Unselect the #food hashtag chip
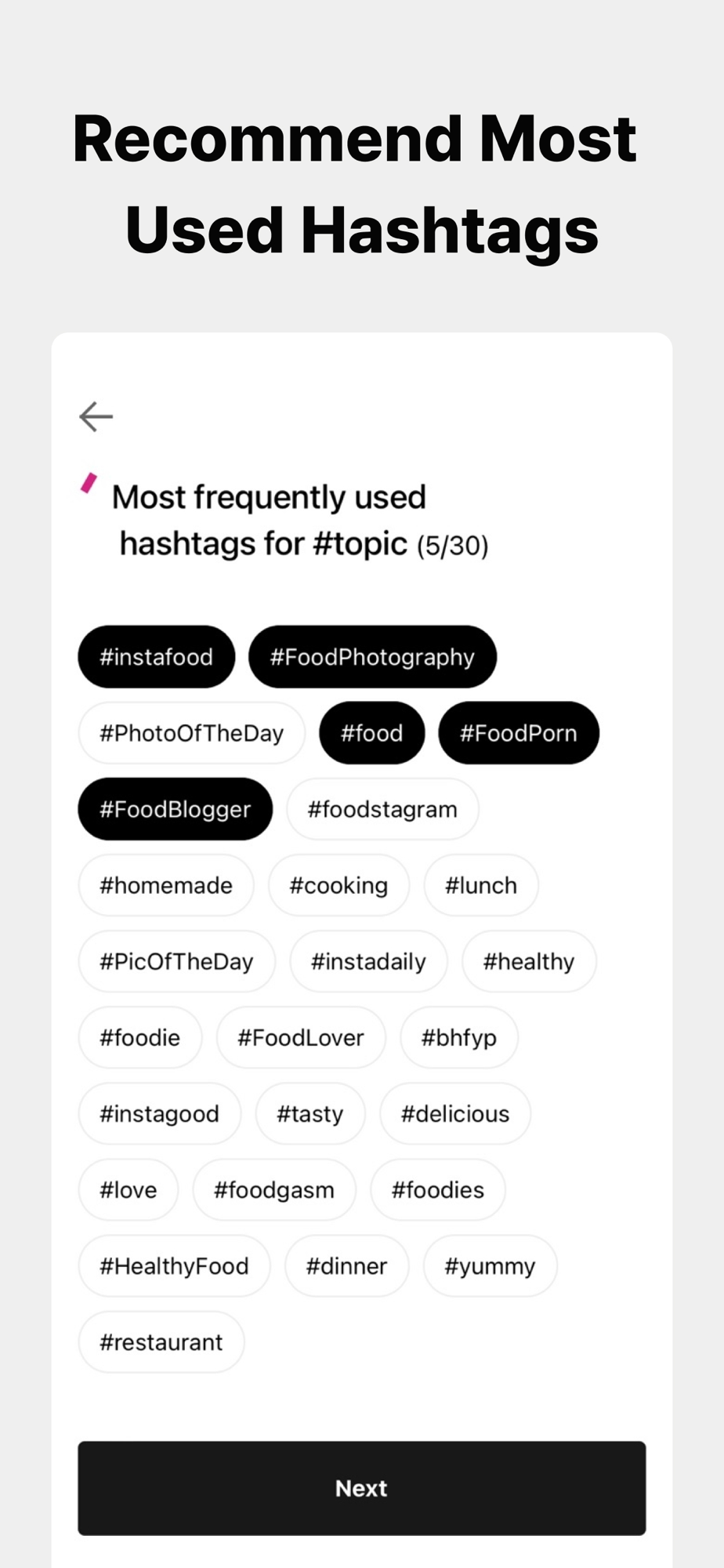Image resolution: width=724 pixels, height=1568 pixels. 371,733
